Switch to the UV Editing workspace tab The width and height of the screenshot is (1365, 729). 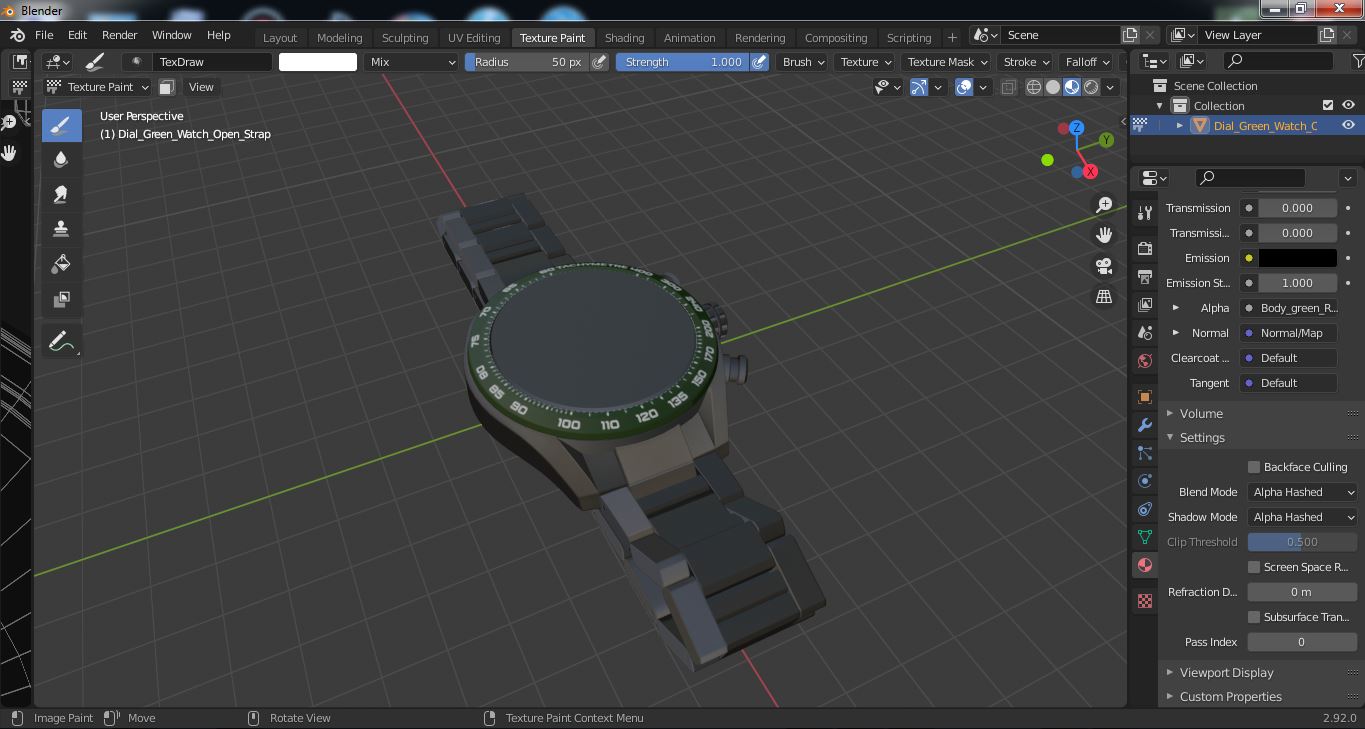(x=474, y=38)
